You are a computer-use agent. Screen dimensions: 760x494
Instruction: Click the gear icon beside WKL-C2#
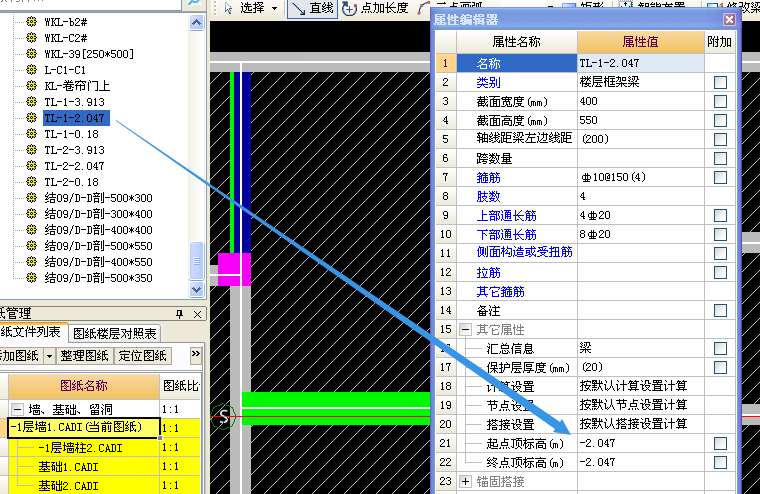pyautogui.click(x=32, y=38)
